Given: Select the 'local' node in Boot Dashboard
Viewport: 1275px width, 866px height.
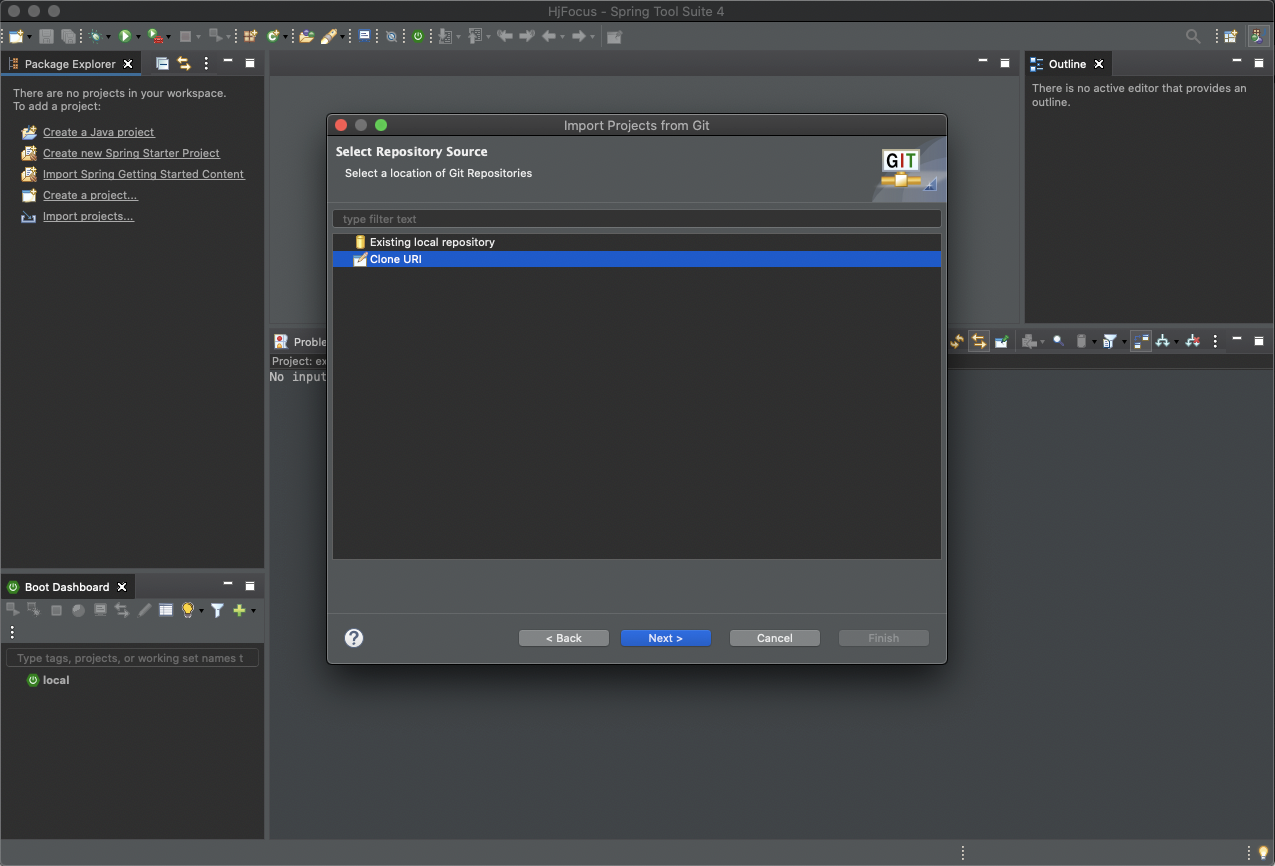Looking at the screenshot, I should tap(56, 680).
